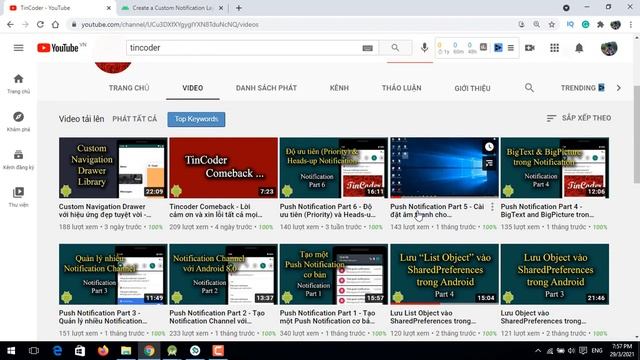
Task: Open Custom Navigation Drawer video title
Action: tap(105, 211)
